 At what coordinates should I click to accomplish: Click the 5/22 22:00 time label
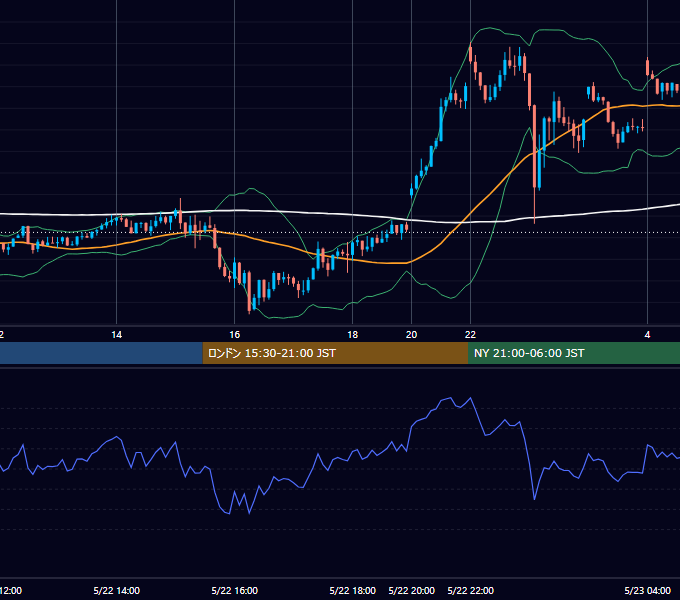point(471,590)
